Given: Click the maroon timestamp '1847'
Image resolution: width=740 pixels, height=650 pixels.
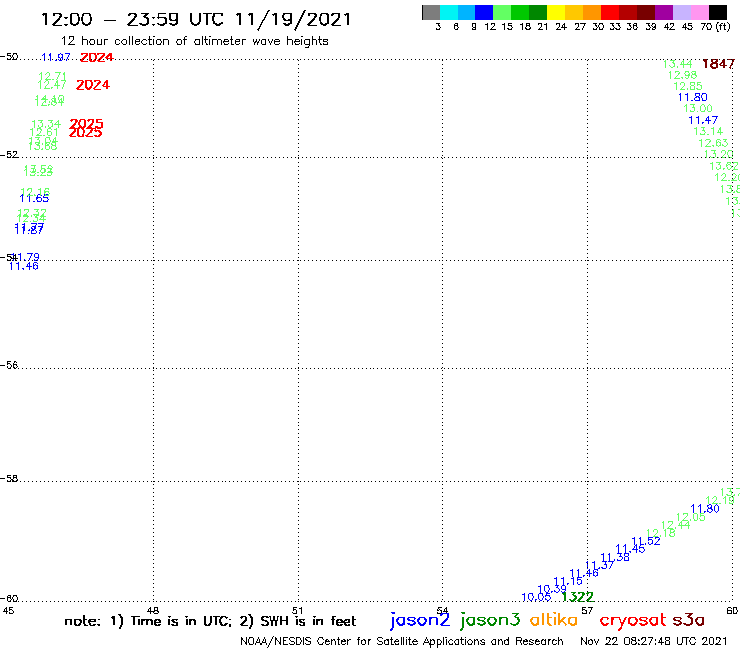Looking at the screenshot, I should (x=718, y=64).
